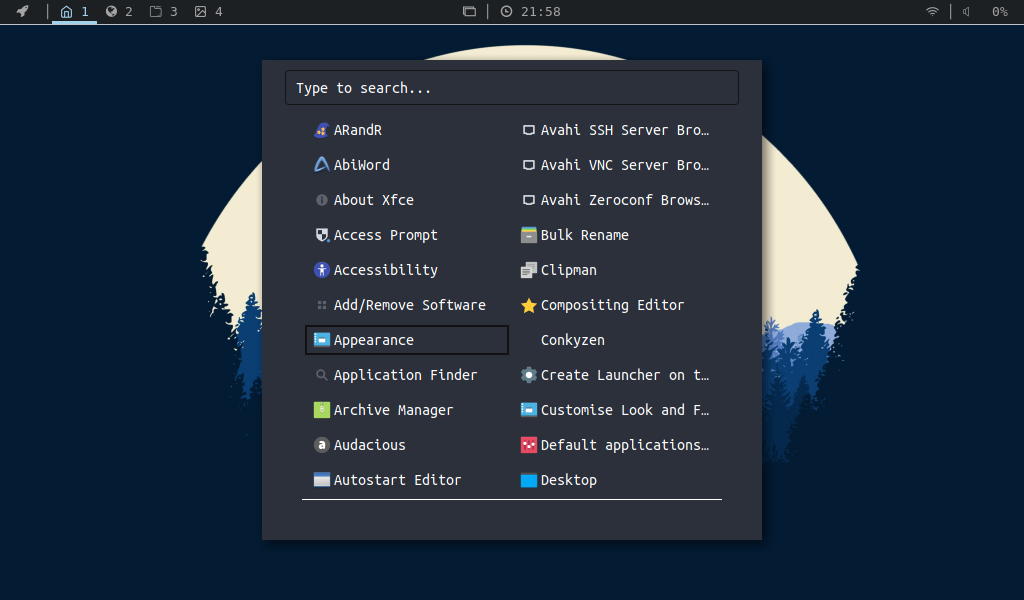Open the Wi-Fi network indicator
This screenshot has width=1024, height=600.
click(932, 11)
